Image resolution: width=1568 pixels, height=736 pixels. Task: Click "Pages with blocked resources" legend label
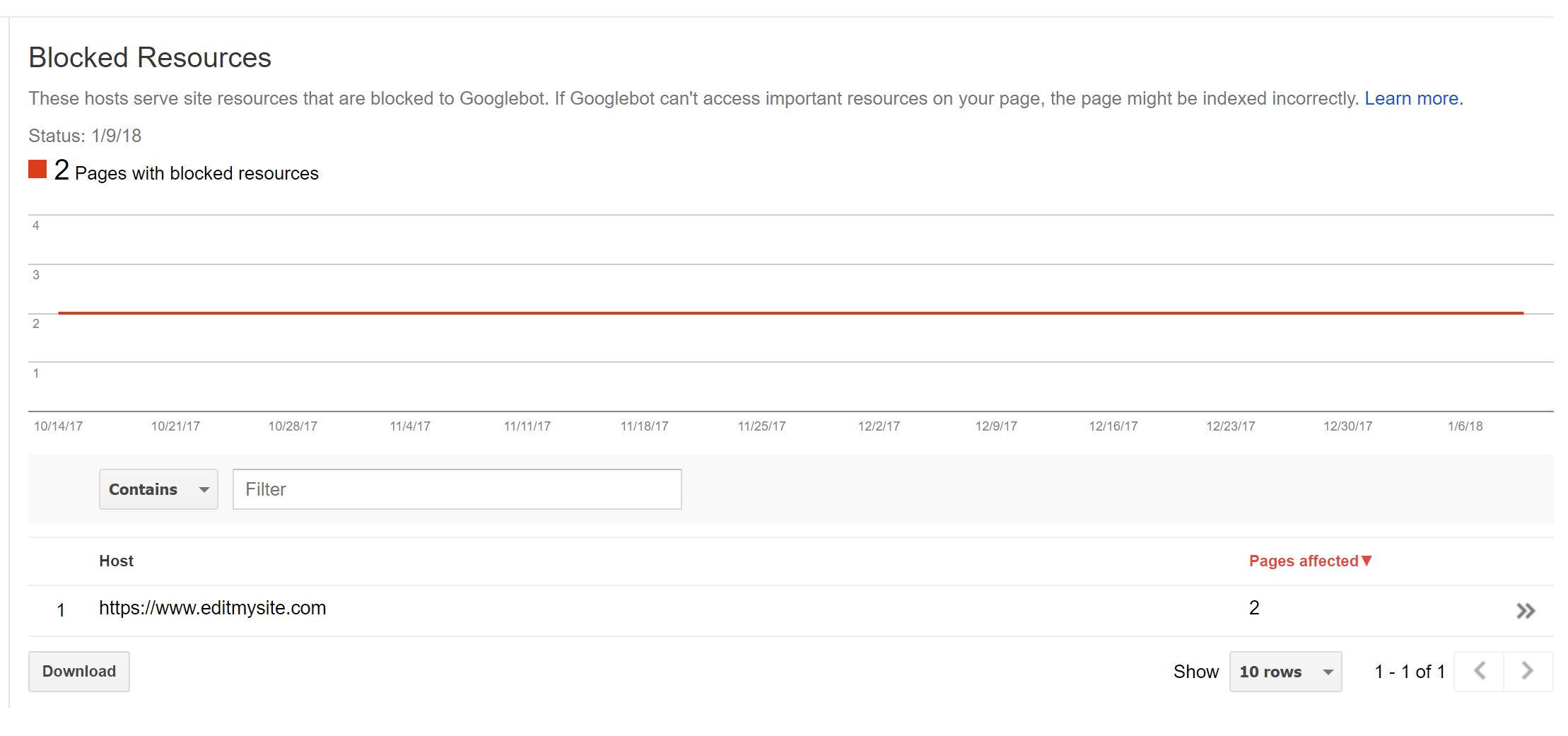[197, 173]
